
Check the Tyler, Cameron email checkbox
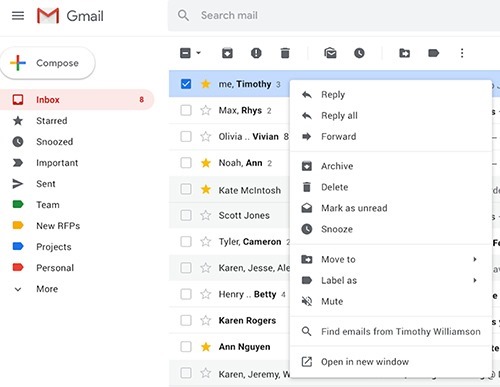pos(186,241)
